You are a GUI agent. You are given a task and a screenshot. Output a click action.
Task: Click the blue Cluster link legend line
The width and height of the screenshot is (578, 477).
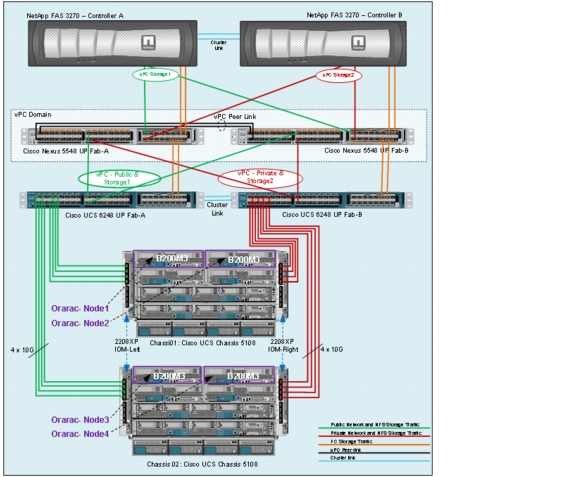click(x=374, y=461)
